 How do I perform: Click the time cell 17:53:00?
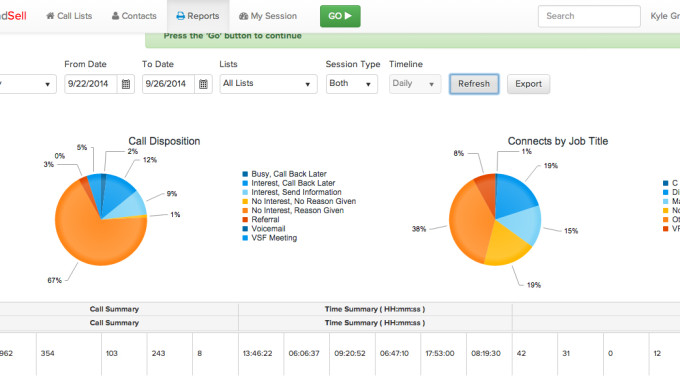coord(443,354)
